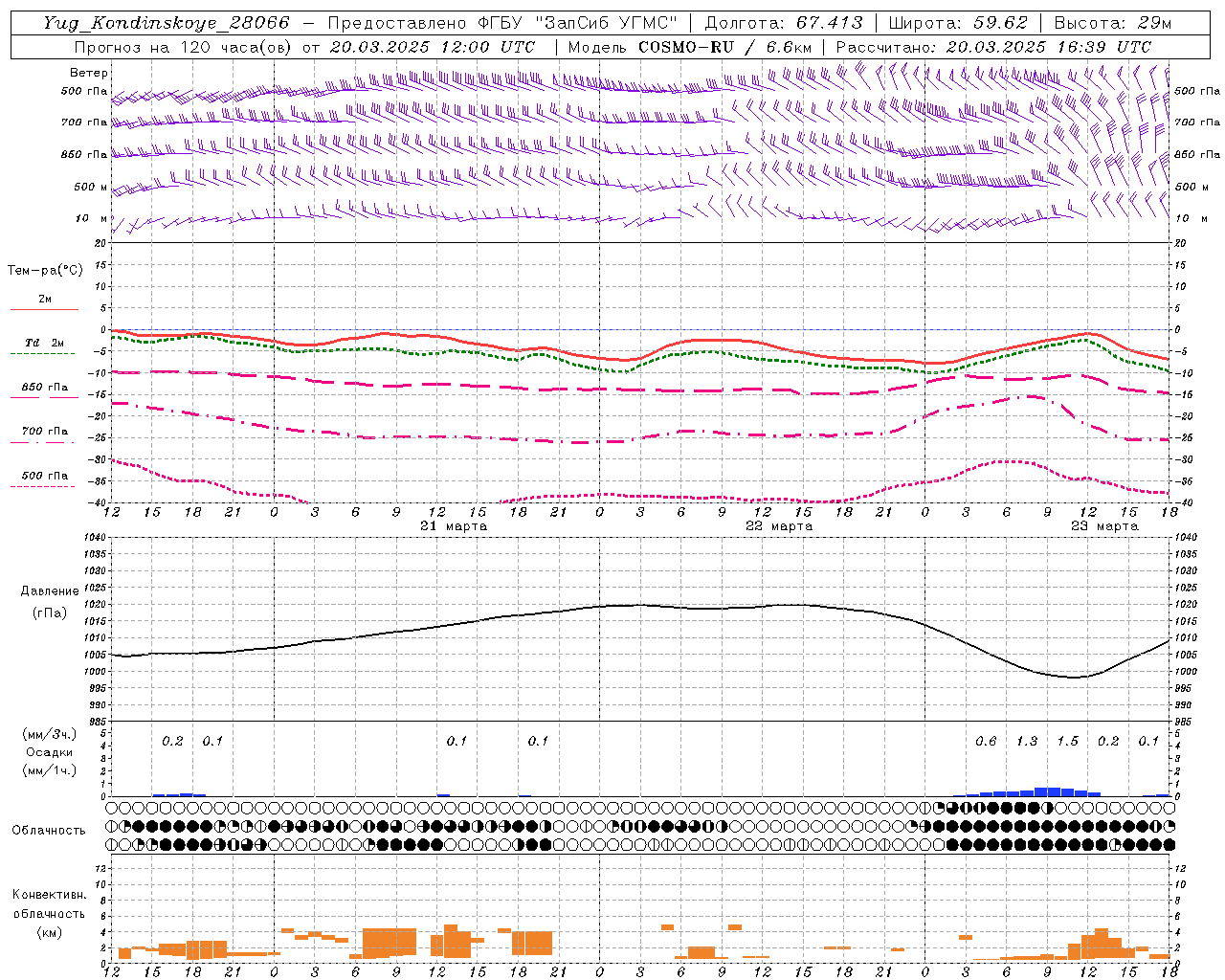Click the "Td 2м" dew point legend entry
Viewport: 1225px width, 980px height.
[45, 343]
